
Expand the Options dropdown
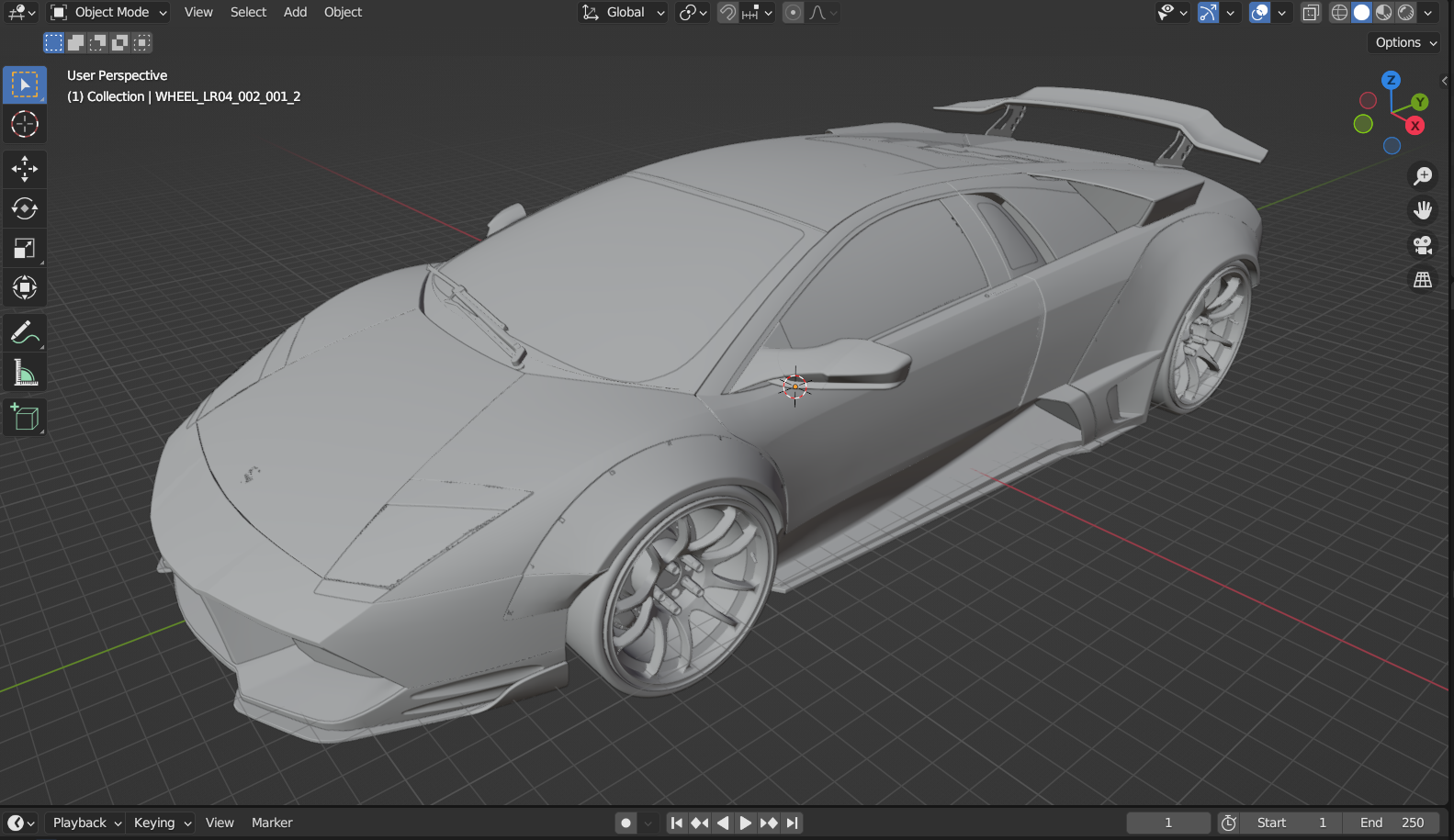pyautogui.click(x=1405, y=42)
